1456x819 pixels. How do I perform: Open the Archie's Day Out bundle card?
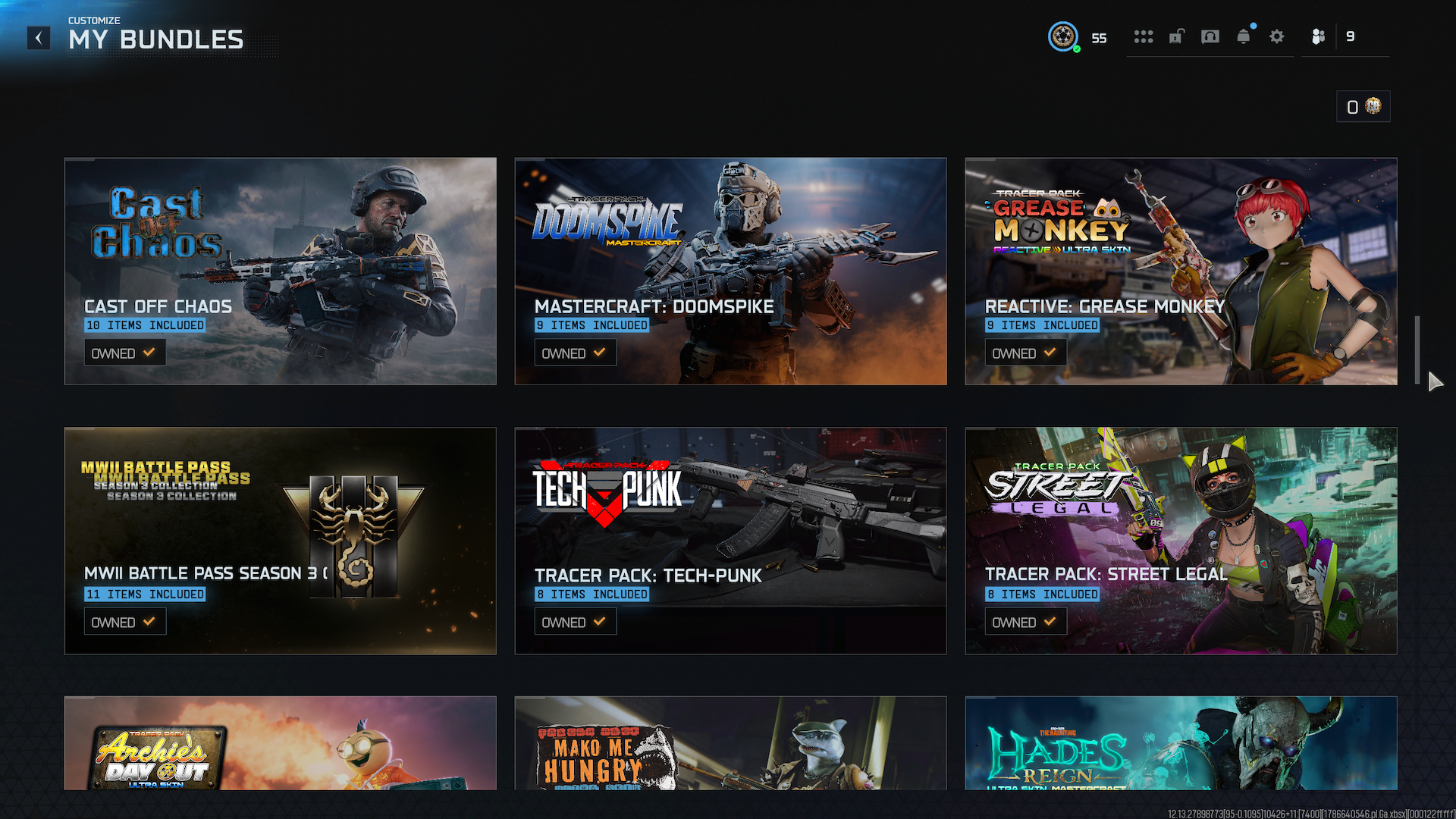tap(281, 743)
